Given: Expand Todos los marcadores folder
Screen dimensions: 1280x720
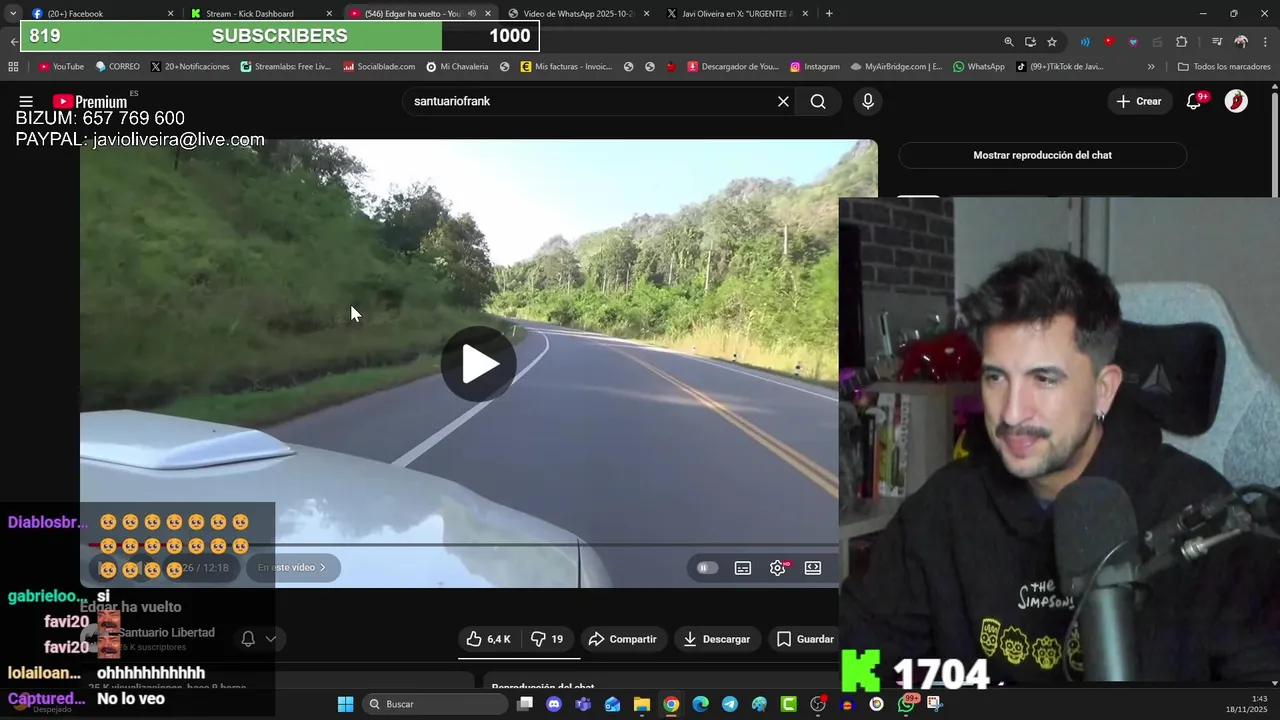Looking at the screenshot, I should click(1224, 67).
